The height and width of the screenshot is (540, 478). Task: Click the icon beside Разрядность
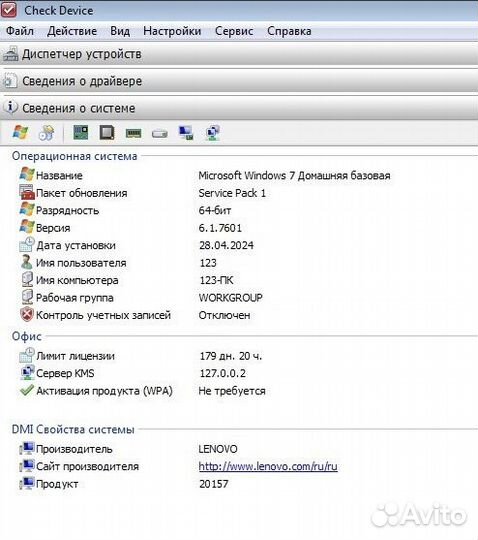click(x=27, y=209)
